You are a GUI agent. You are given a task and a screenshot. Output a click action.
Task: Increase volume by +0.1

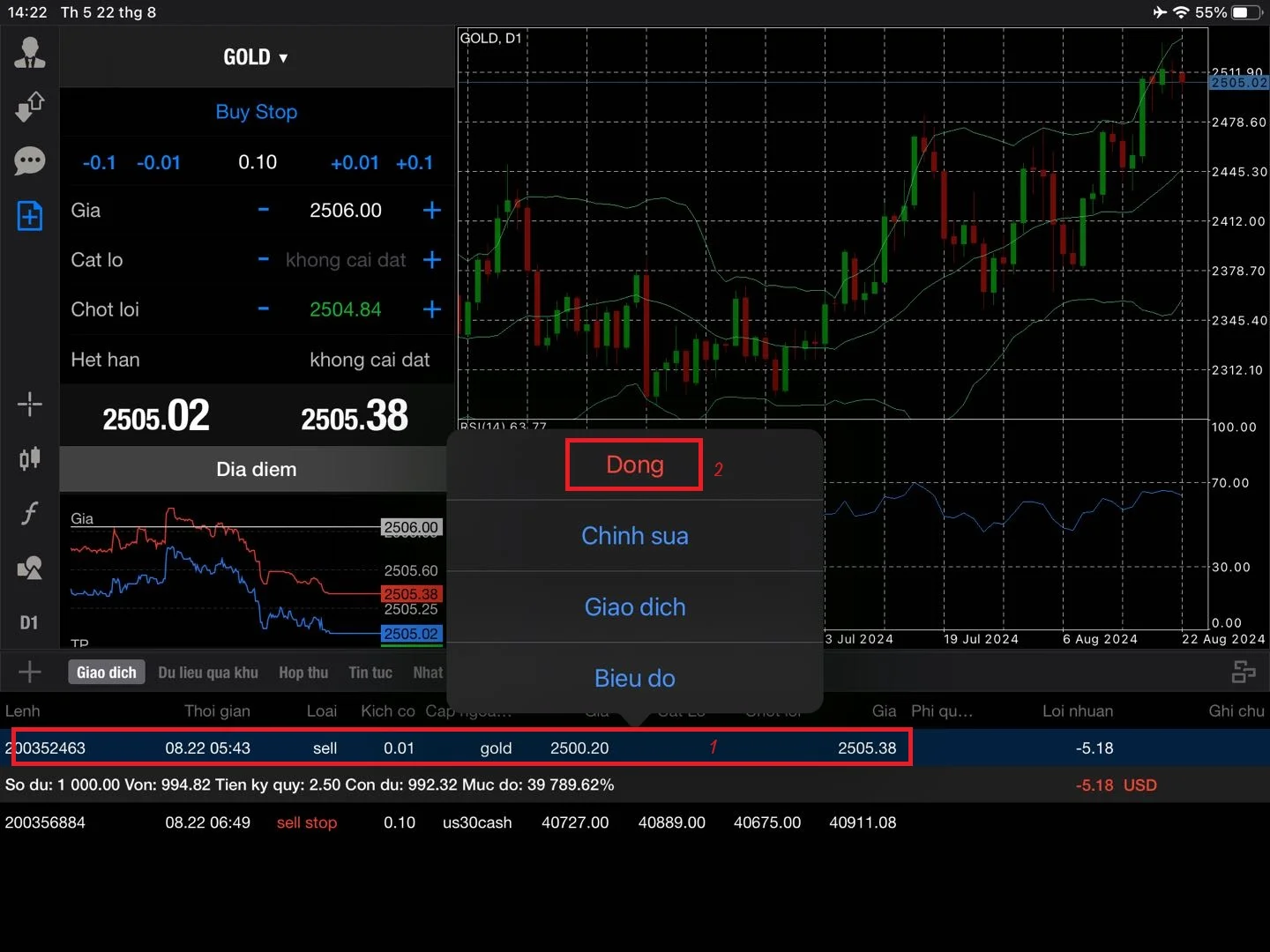[415, 162]
